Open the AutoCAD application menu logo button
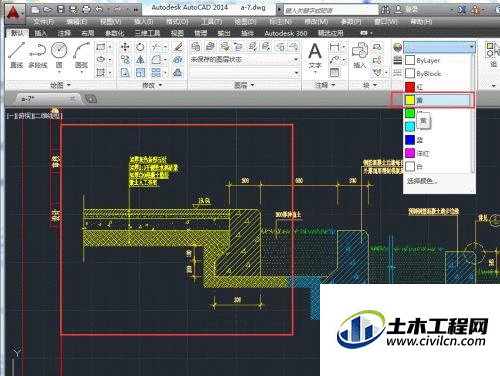500x376 pixels. [x=15, y=13]
